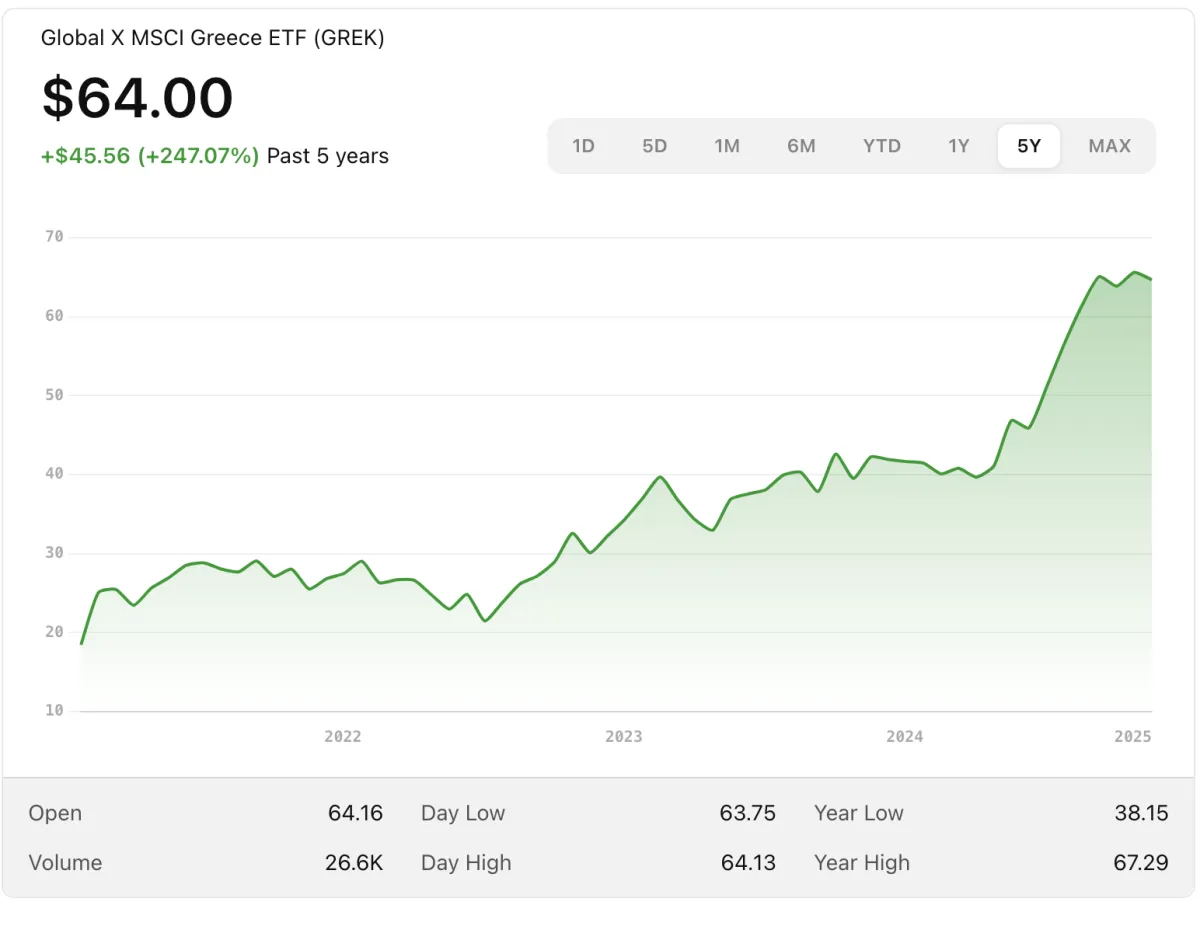Click the Year High label
Viewport: 1200px width, 940px height.
click(x=862, y=863)
